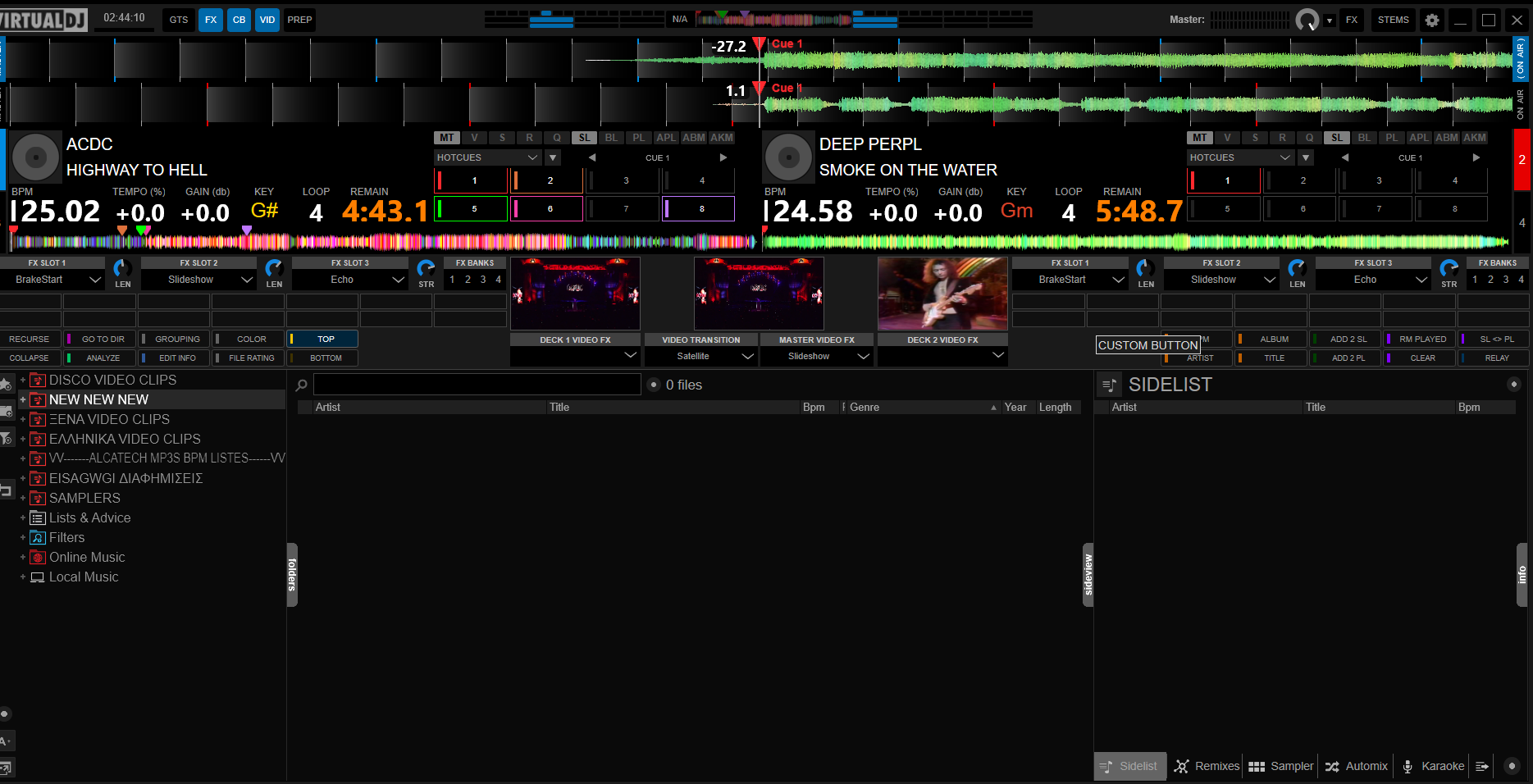Click the Remixes panel icon
Screen dimensions: 1533x784
(1181, 766)
